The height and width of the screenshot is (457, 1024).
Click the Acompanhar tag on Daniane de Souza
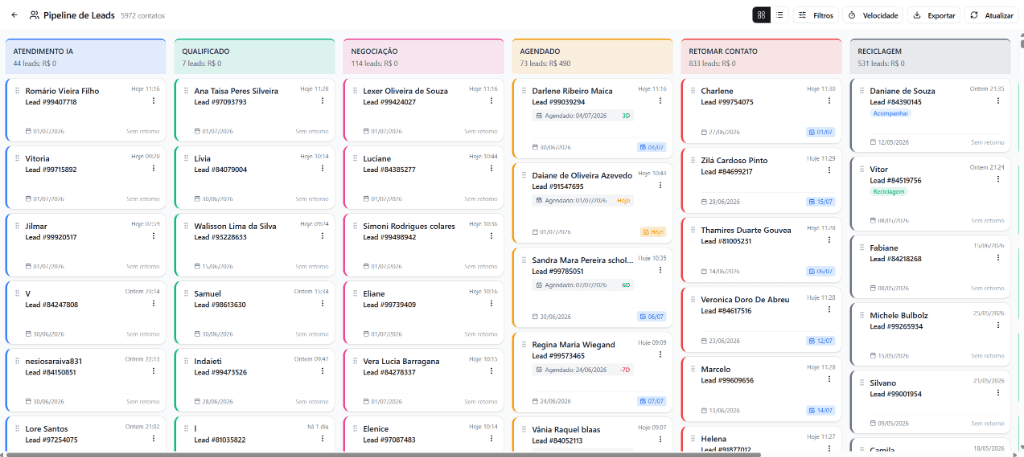[x=890, y=114]
